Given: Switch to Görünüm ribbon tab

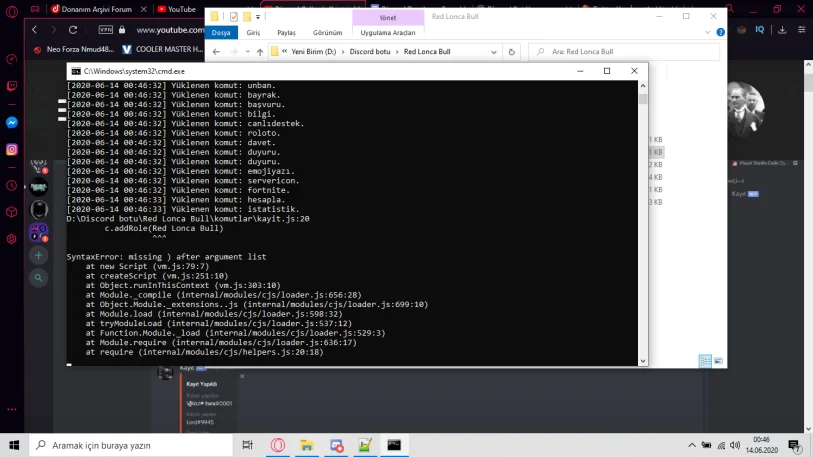Looking at the screenshot, I should (328, 32).
